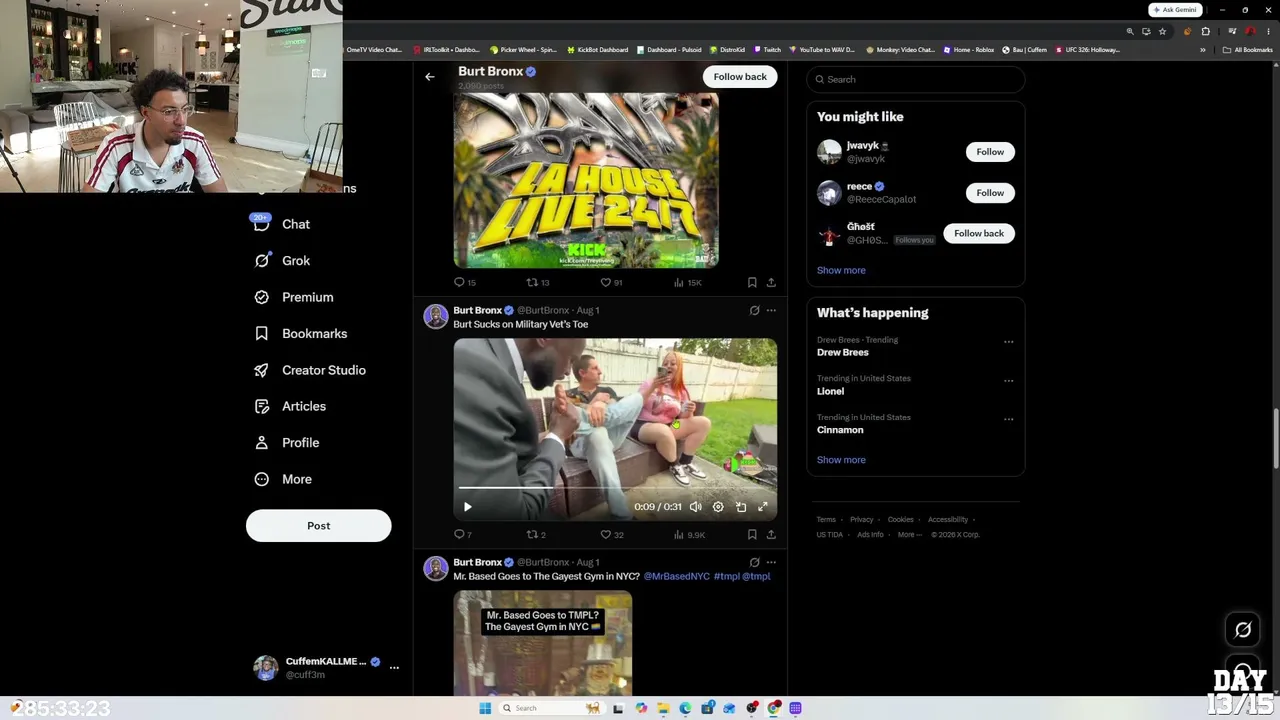Open the Cinnamon trending topic
The height and width of the screenshot is (720, 1280).
pos(840,430)
